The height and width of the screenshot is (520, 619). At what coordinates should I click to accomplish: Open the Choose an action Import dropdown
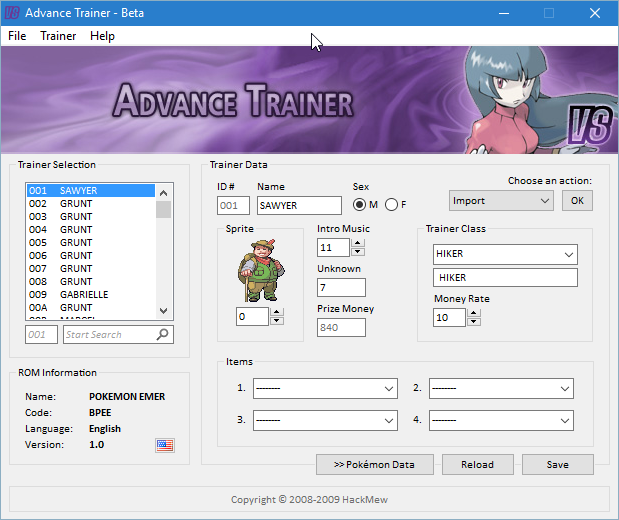click(501, 201)
